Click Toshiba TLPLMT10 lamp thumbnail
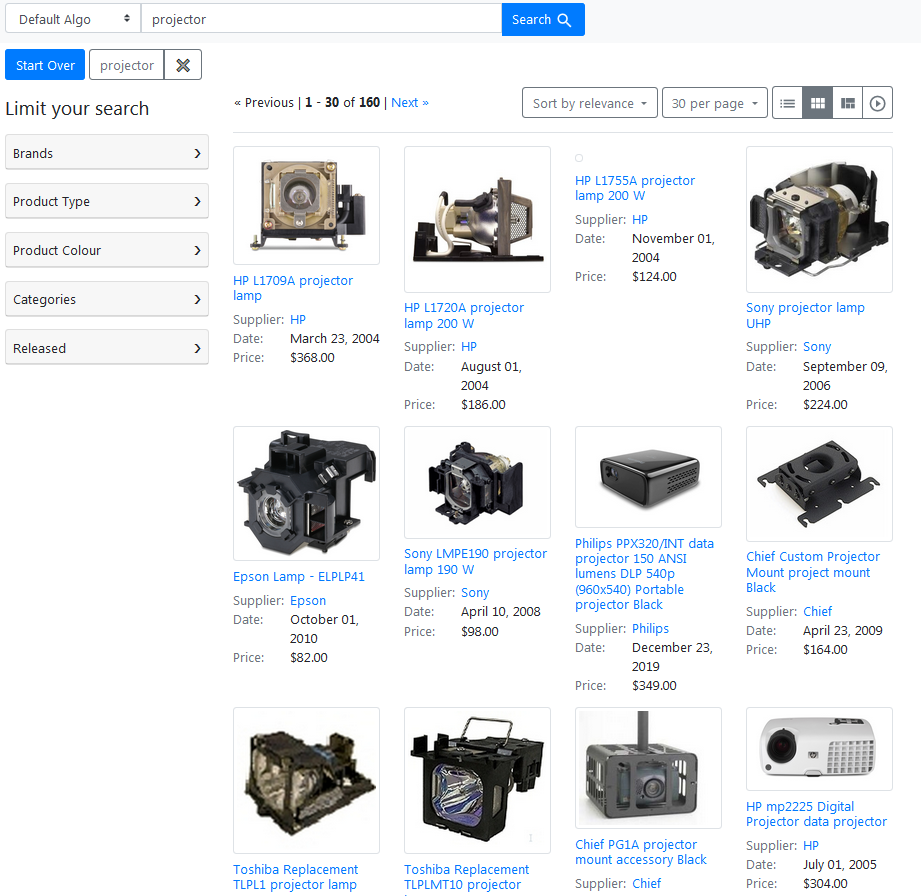921x896 pixels. click(477, 780)
